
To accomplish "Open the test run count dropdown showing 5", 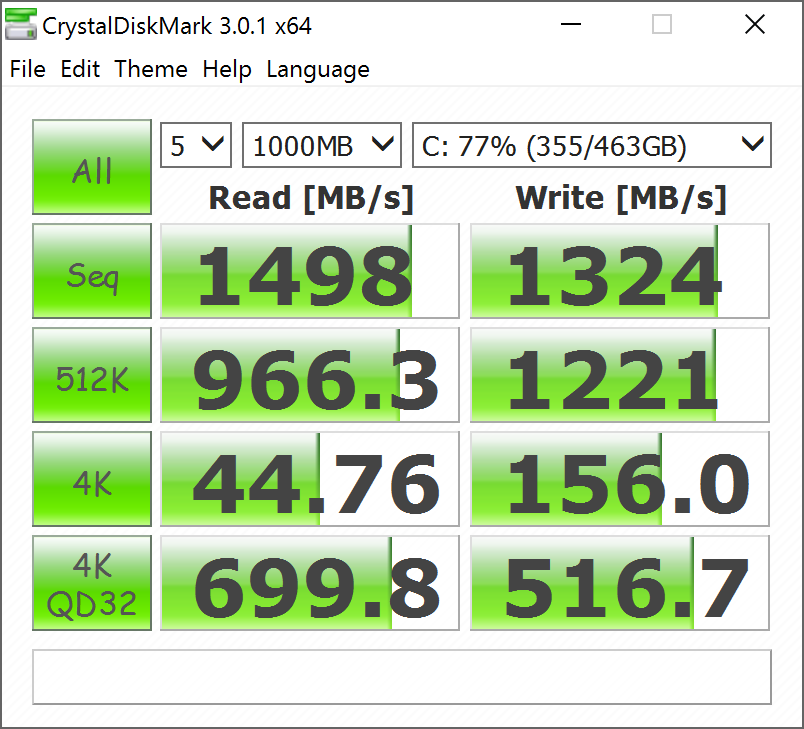I will coord(196,145).
